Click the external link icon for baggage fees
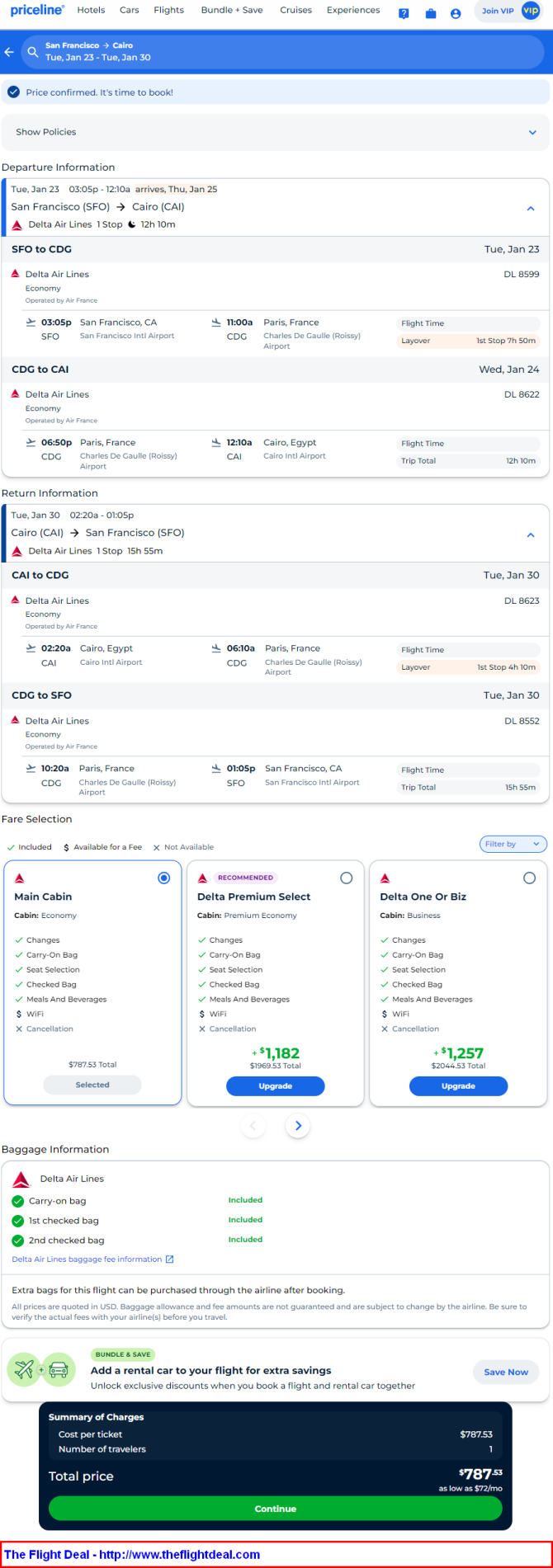This screenshot has width=553, height=1568. [170, 1259]
